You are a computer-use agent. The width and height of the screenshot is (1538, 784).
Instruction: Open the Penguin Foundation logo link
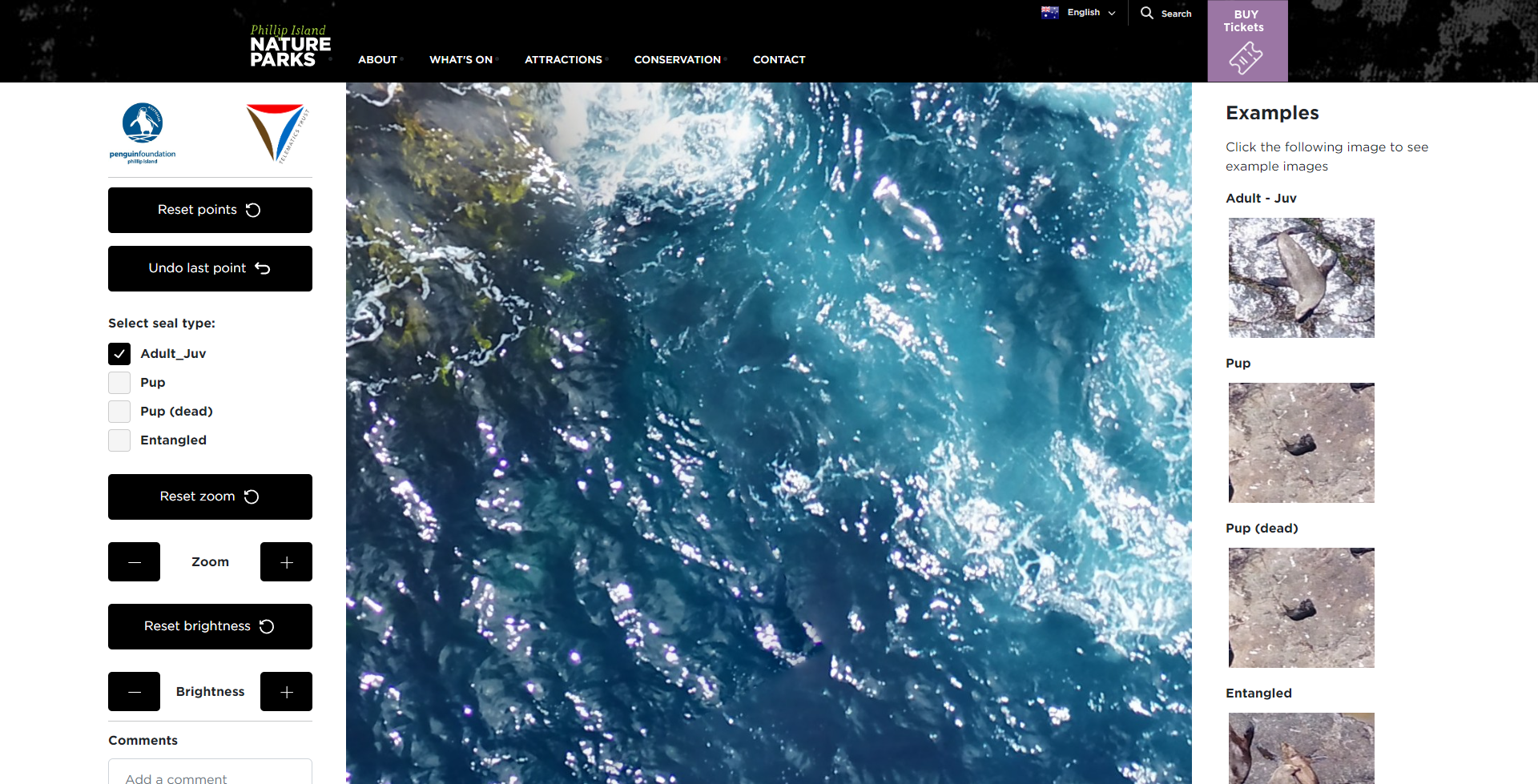click(x=143, y=133)
